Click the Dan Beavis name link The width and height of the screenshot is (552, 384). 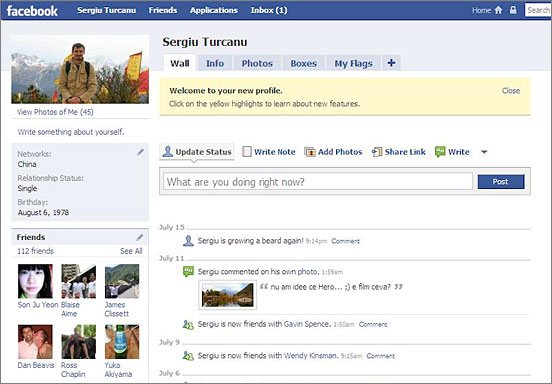36,365
